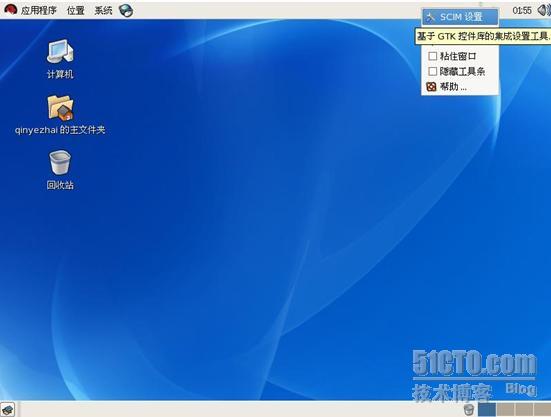The height and width of the screenshot is (417, 551).
Task: Switch to the third workspace
Action: (x=524, y=410)
